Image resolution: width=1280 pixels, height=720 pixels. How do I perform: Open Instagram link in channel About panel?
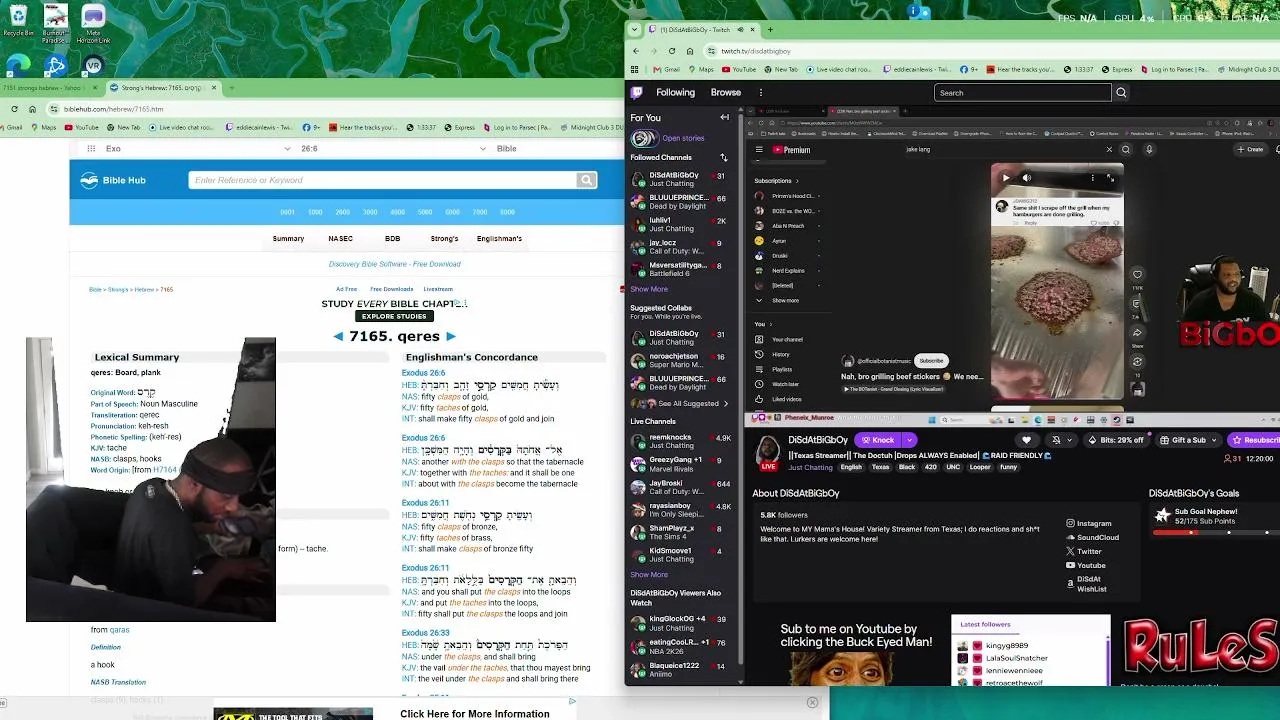(1089, 523)
